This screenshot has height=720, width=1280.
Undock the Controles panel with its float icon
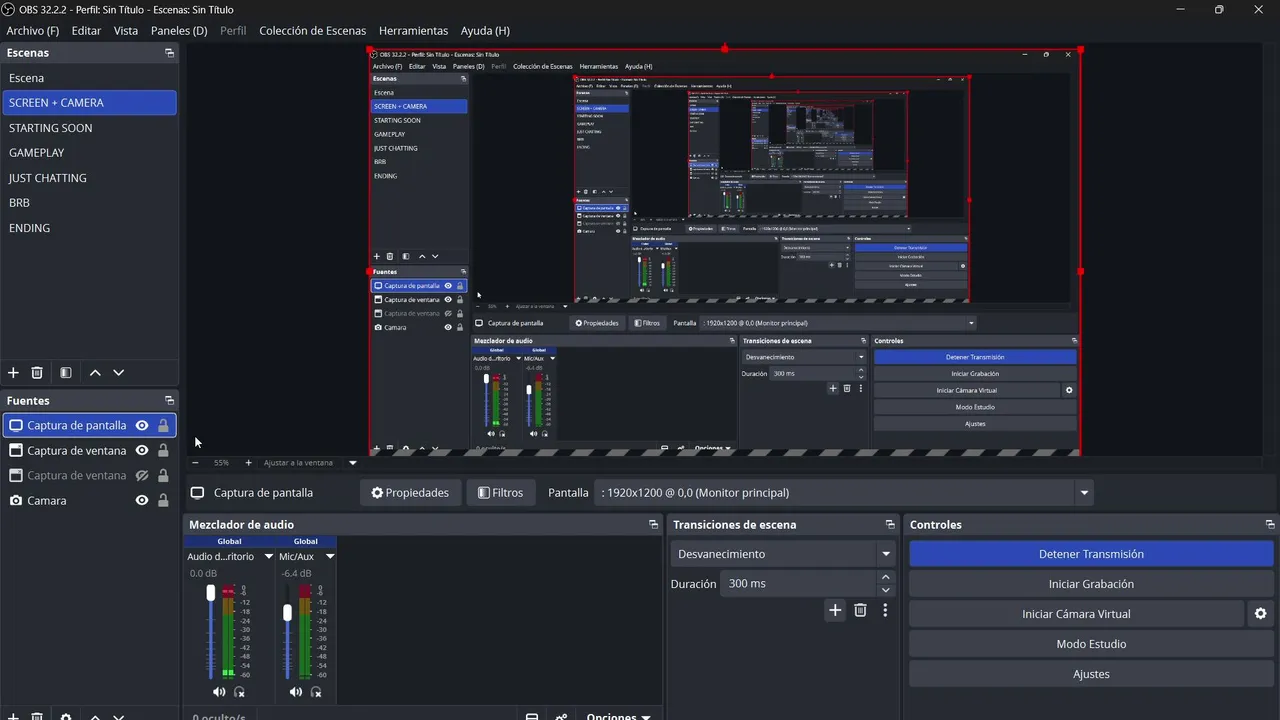click(x=1270, y=525)
